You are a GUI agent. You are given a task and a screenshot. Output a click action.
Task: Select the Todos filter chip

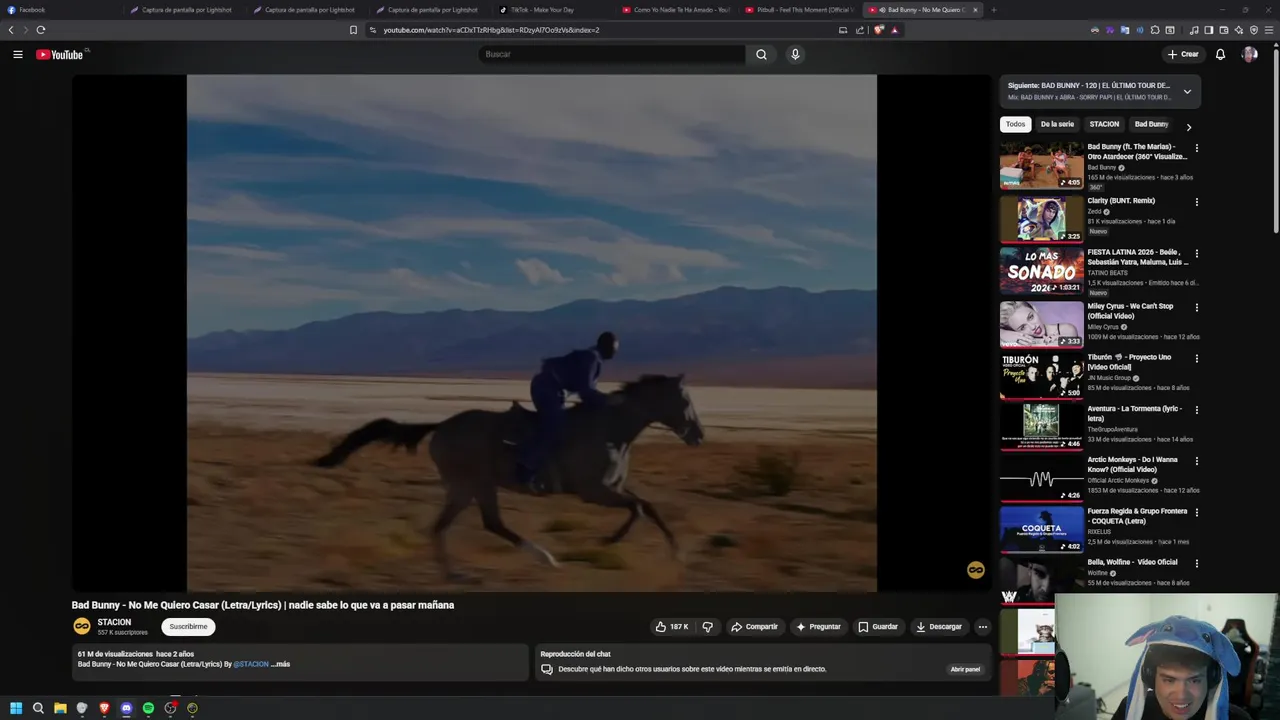1015,124
